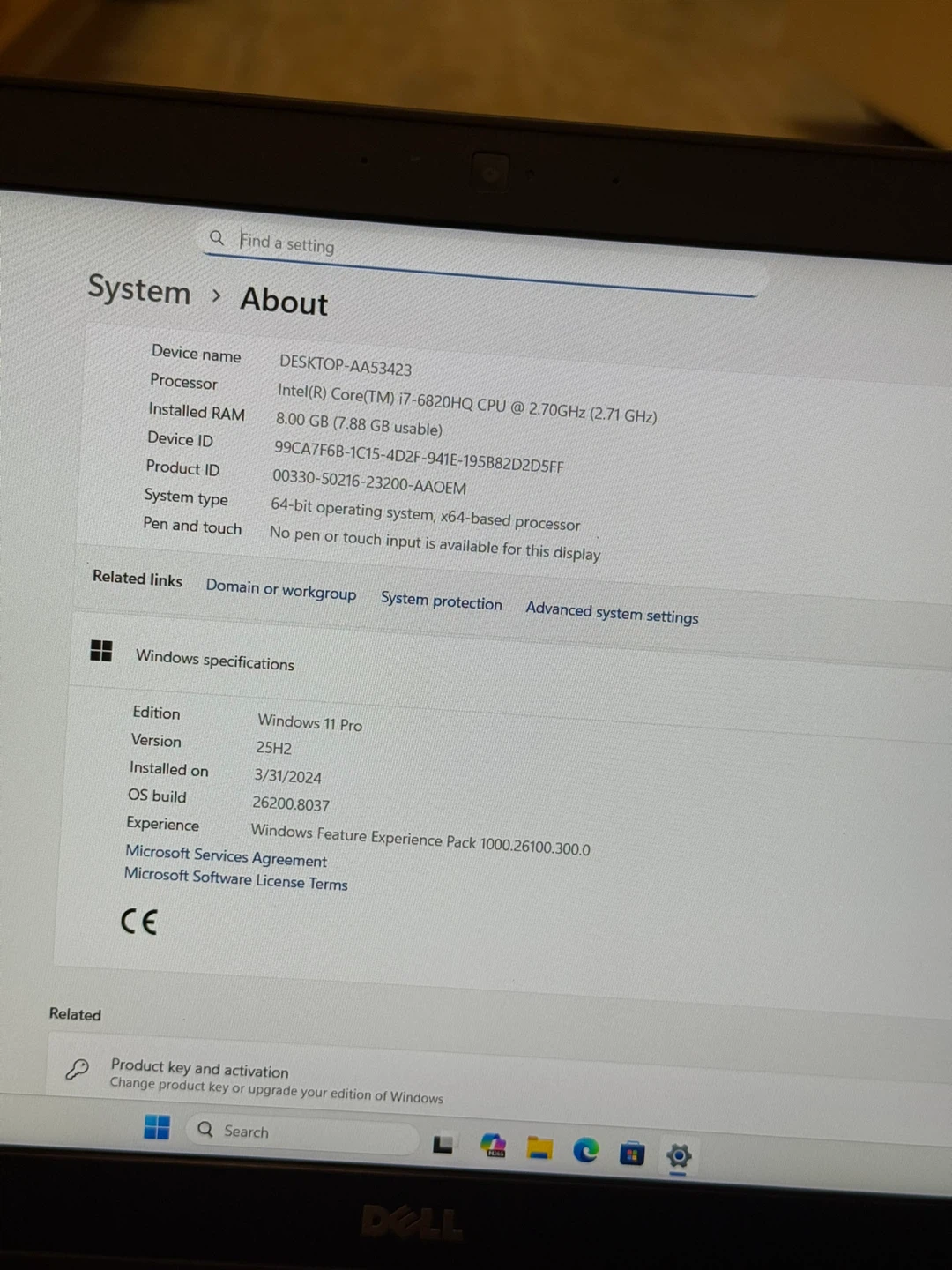Go back to System in the breadcrumb
952x1270 pixels.
coord(139,289)
